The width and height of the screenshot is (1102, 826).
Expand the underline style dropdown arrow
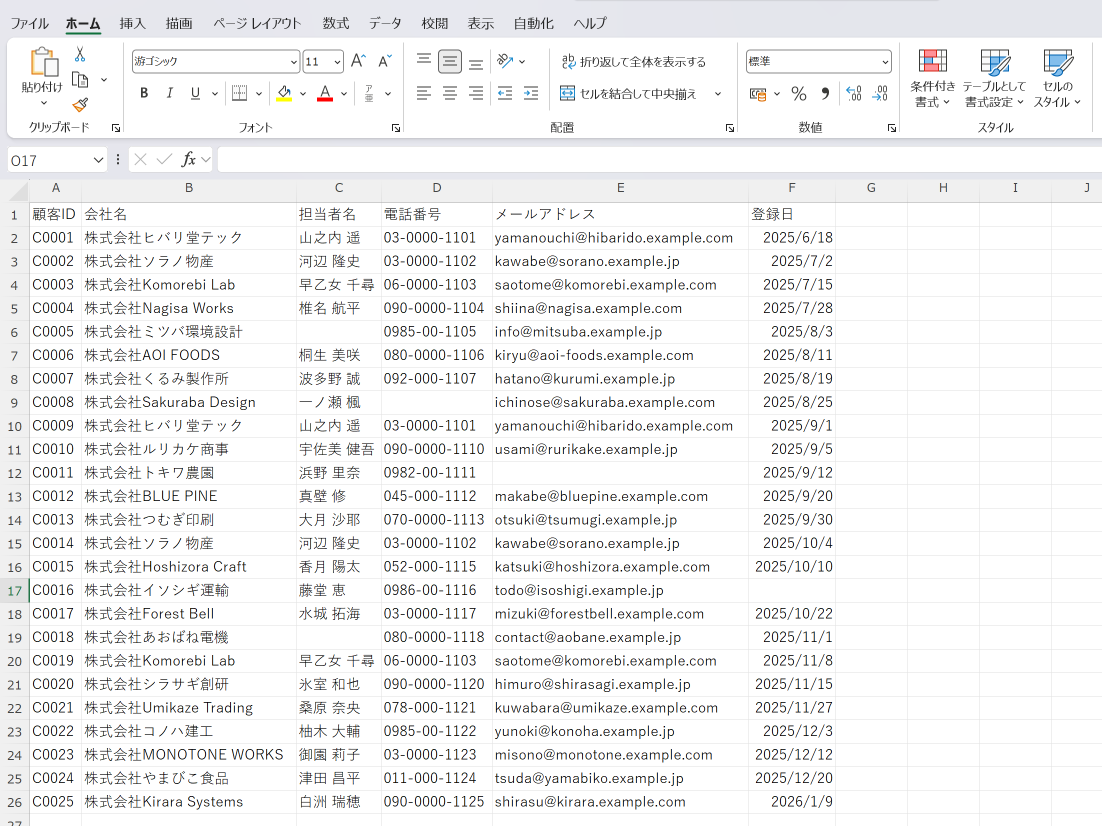coord(214,93)
